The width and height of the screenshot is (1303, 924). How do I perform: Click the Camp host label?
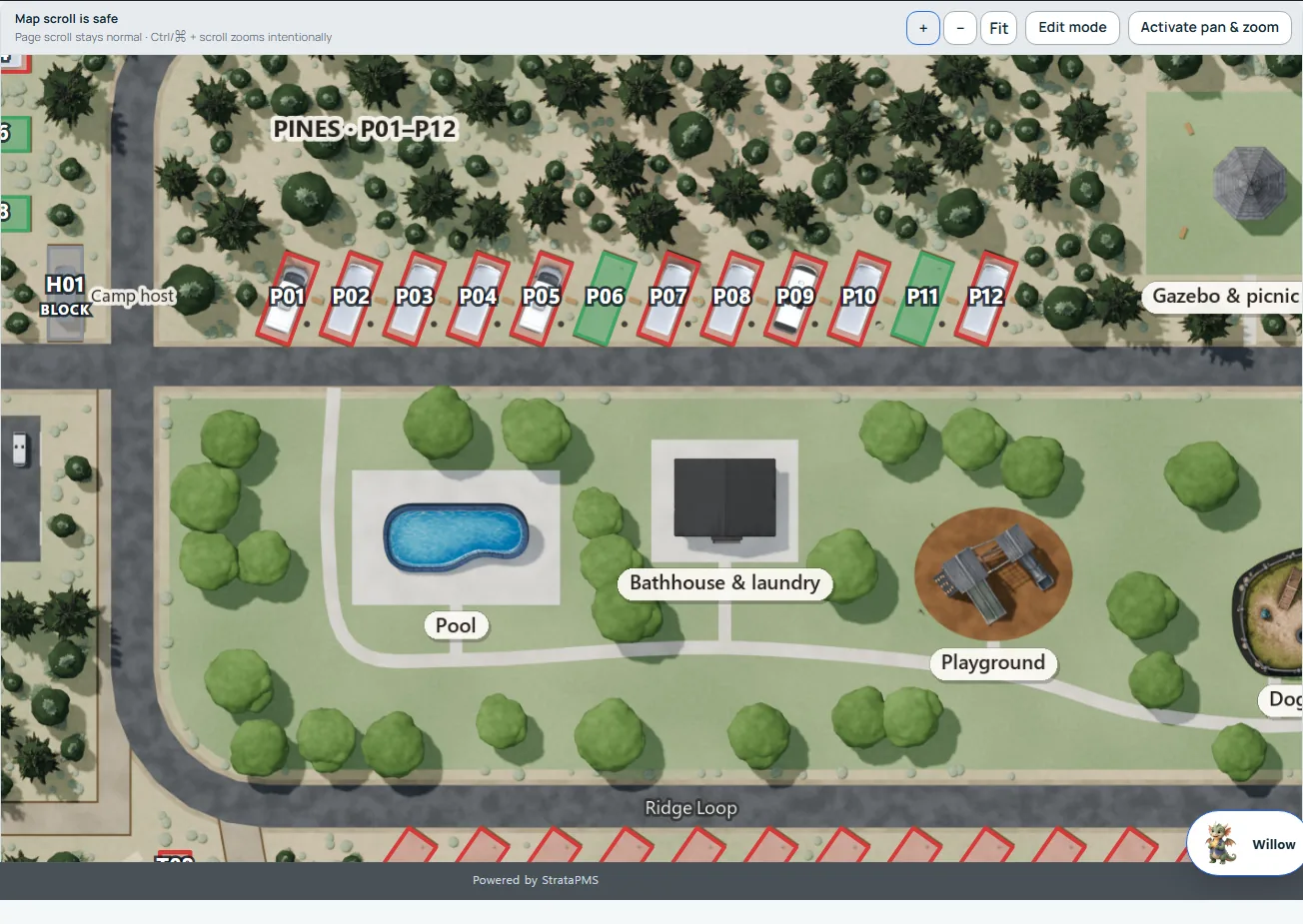pos(133,296)
